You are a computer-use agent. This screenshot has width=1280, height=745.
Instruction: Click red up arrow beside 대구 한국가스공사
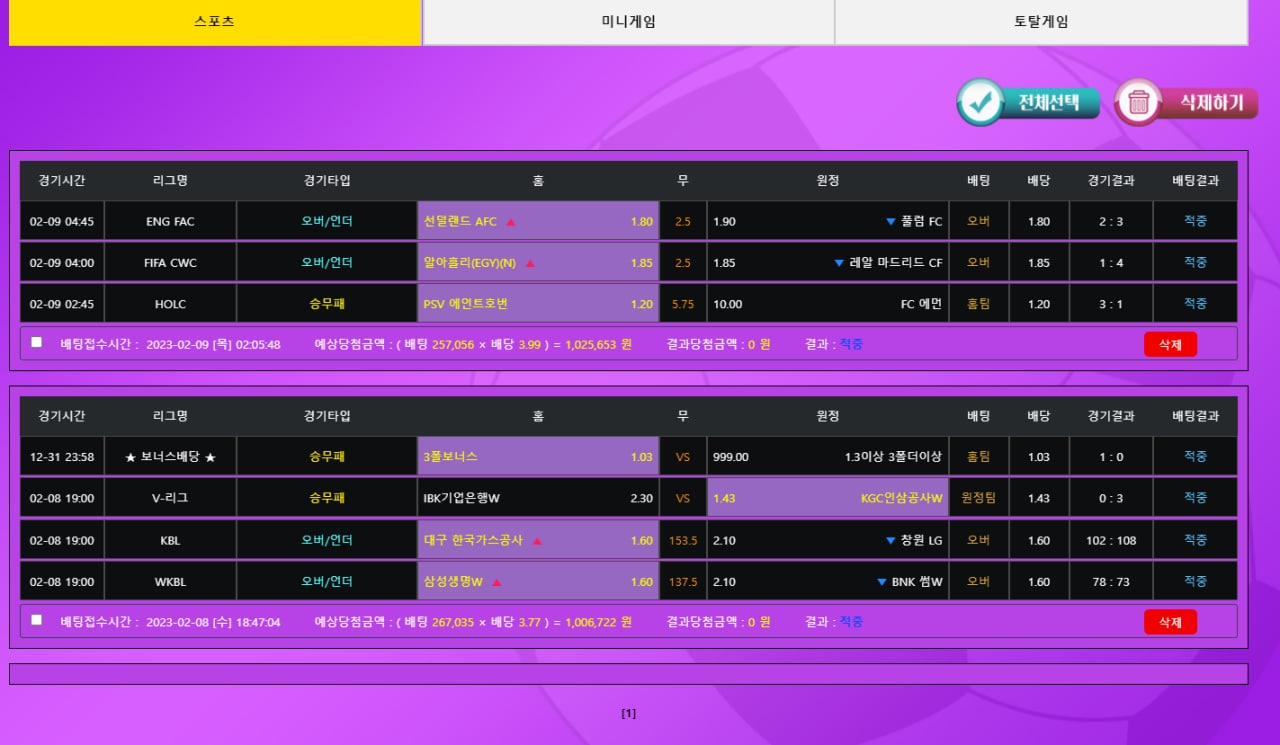(537, 541)
